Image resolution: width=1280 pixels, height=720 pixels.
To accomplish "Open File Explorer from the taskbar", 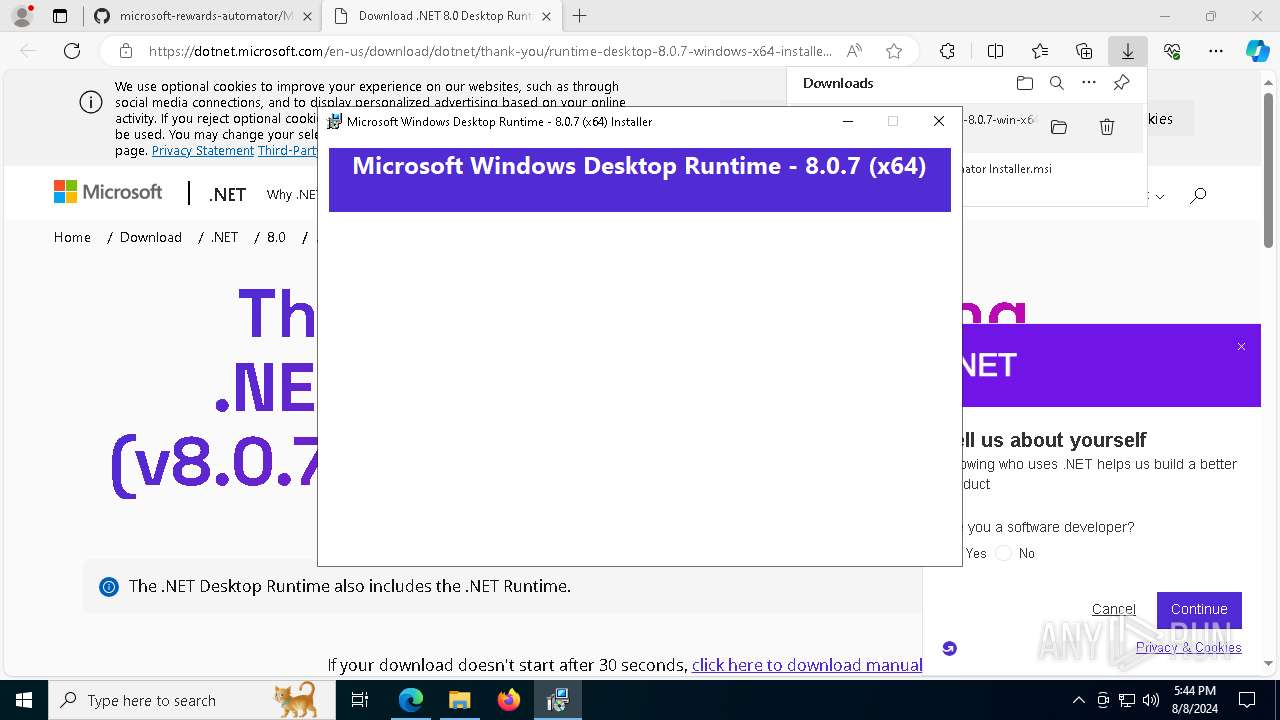I will pos(459,700).
